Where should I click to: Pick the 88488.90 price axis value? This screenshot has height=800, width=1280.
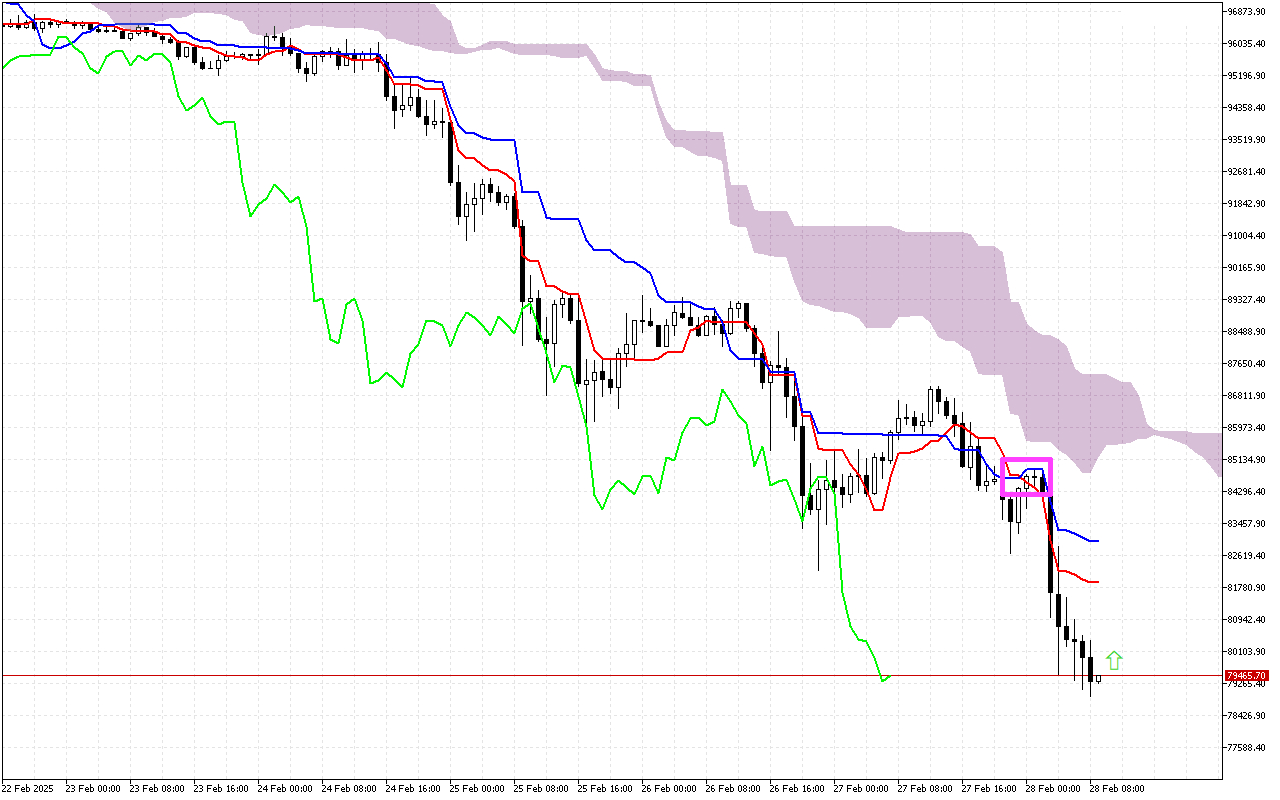point(1248,332)
